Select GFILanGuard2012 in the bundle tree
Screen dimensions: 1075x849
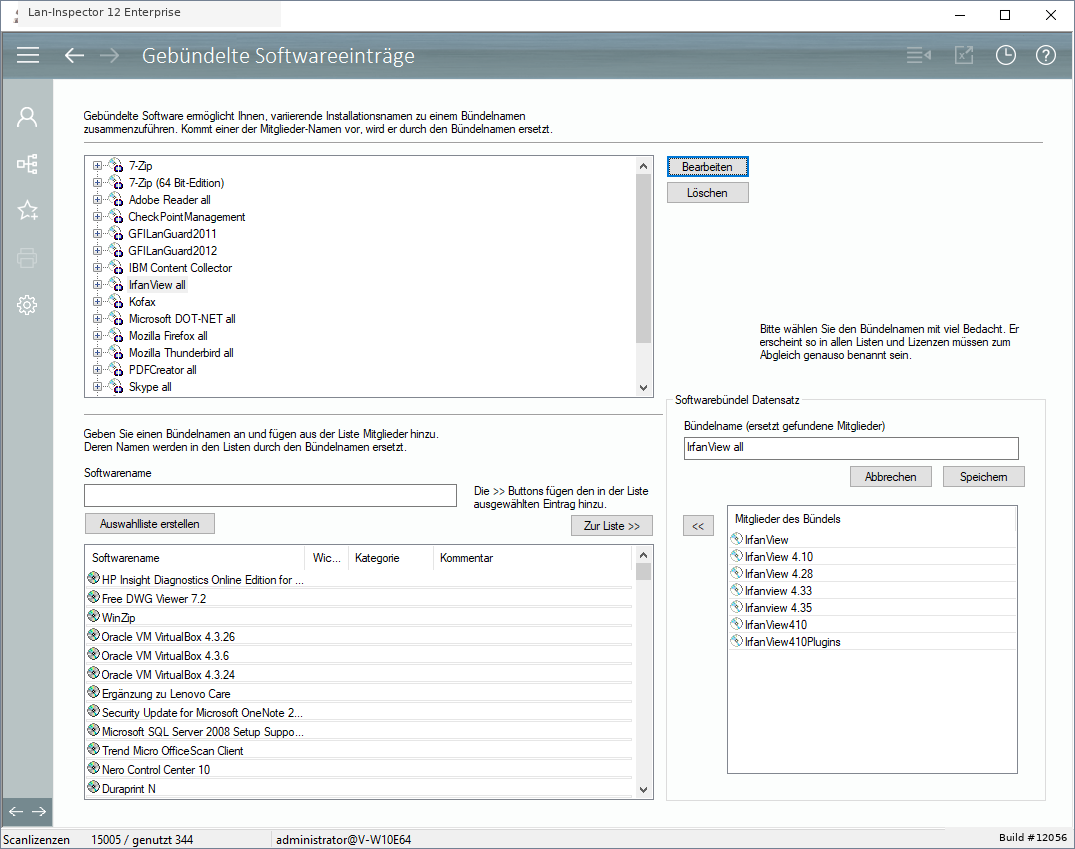(x=173, y=251)
